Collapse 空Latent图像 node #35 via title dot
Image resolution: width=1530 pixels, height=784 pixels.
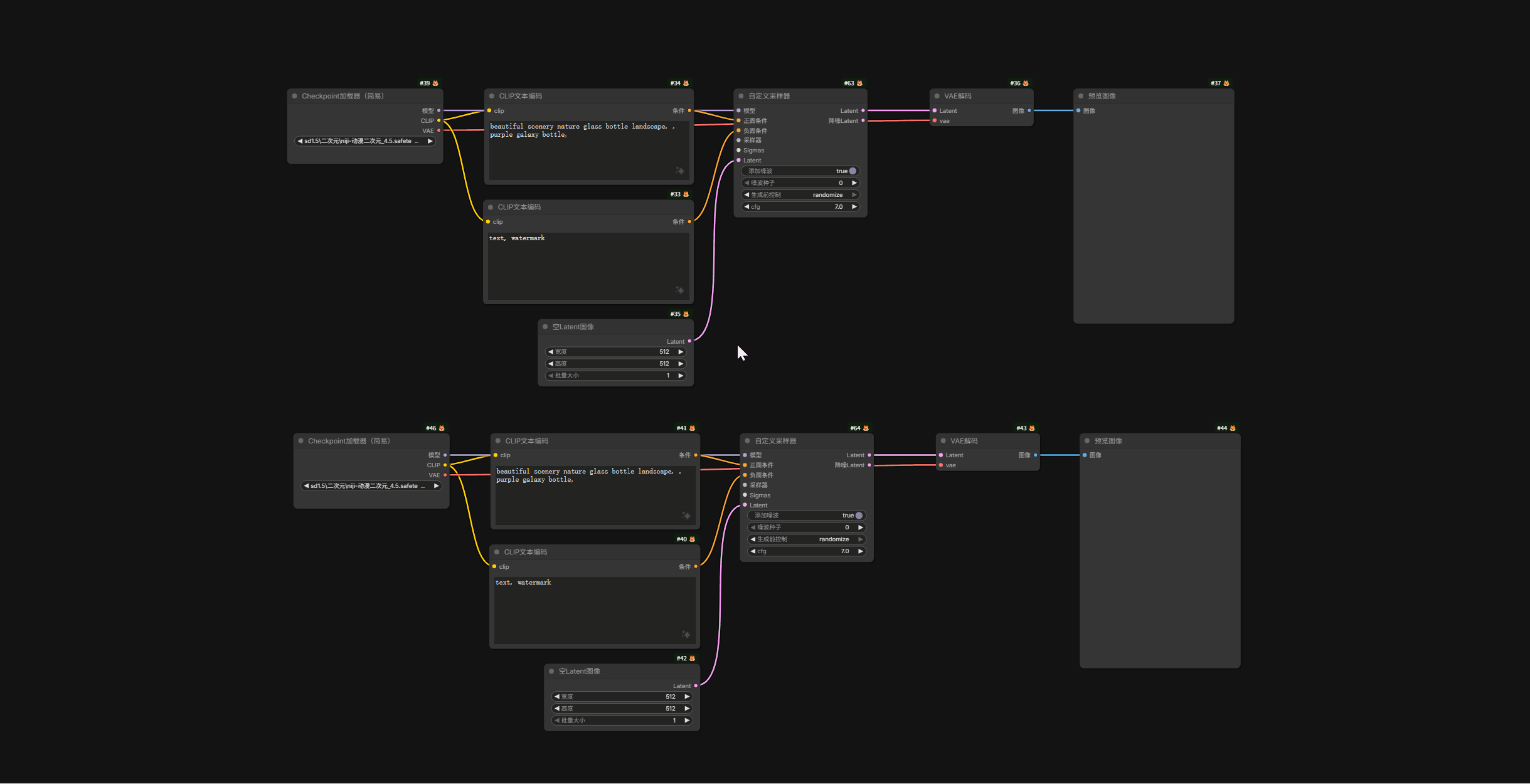pos(545,327)
